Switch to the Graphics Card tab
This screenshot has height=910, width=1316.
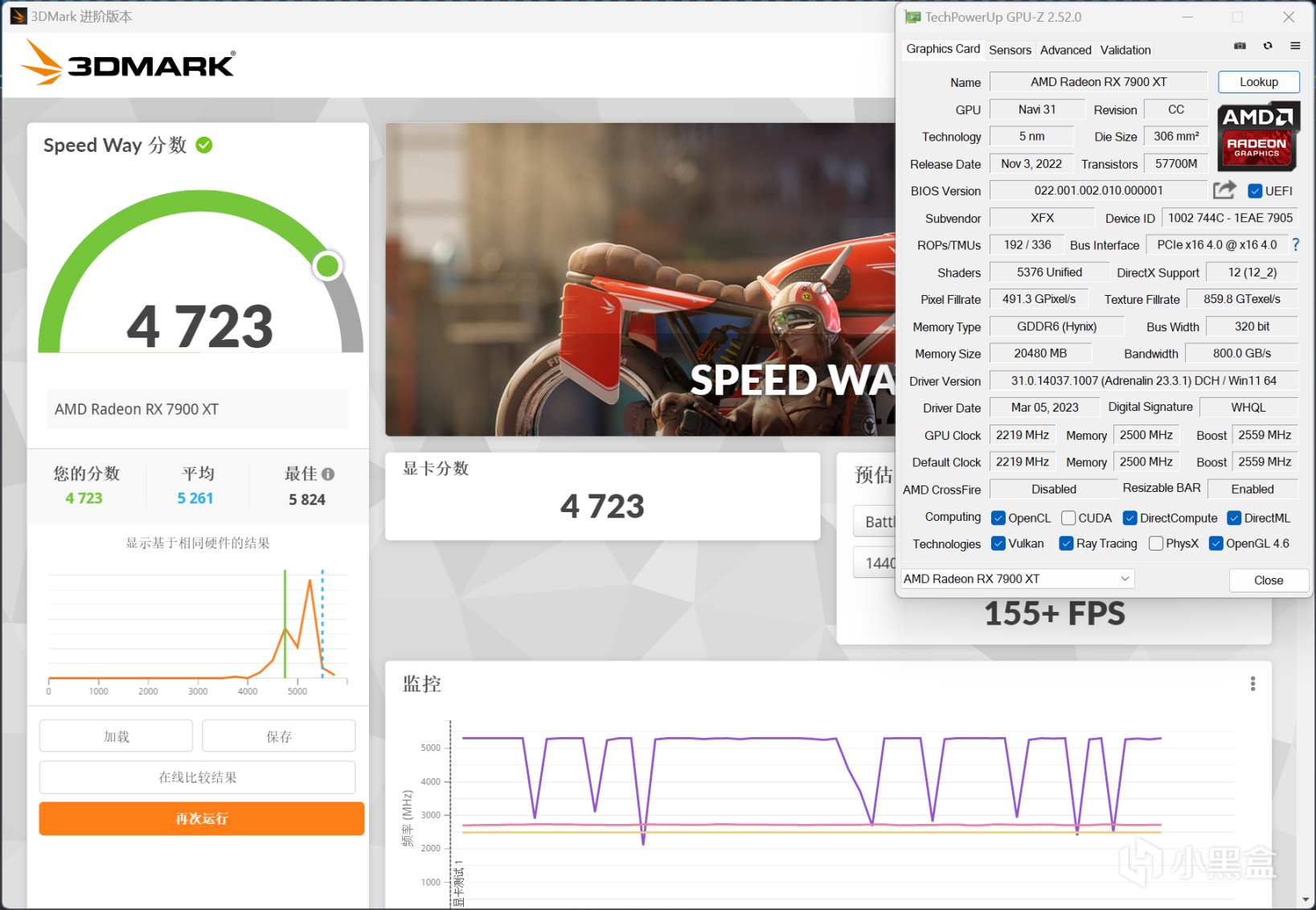[x=943, y=49]
